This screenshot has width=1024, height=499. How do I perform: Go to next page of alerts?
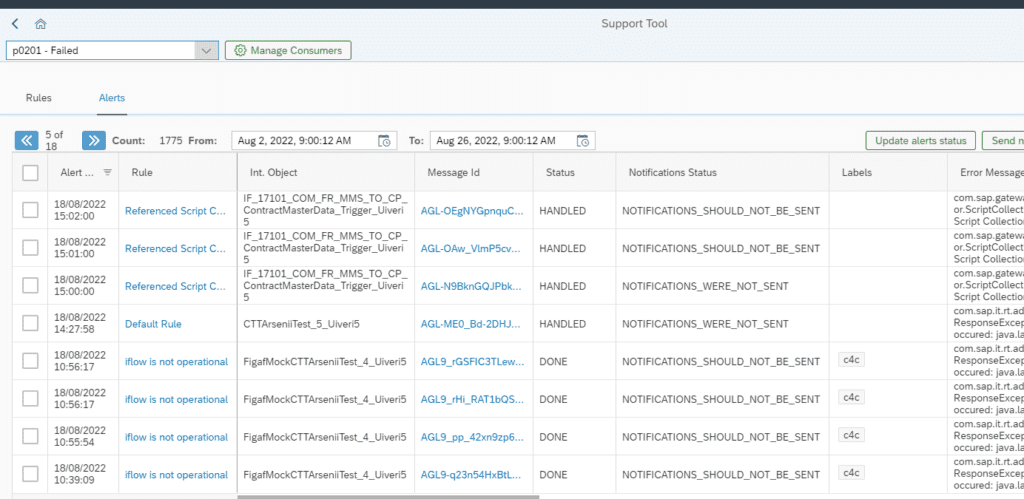point(94,140)
